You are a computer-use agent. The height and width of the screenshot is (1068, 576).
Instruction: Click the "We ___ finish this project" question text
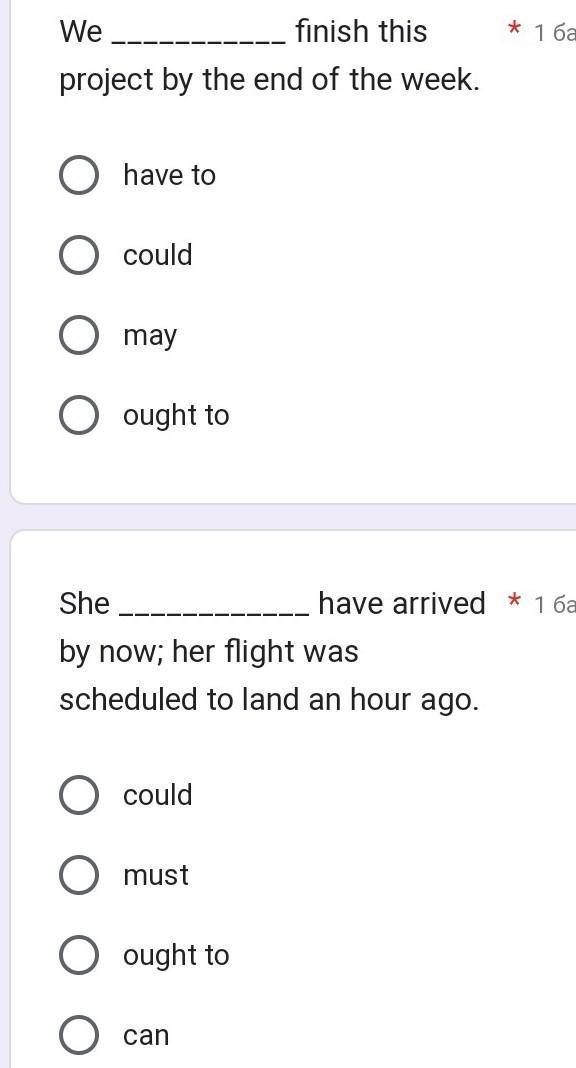click(x=270, y=56)
